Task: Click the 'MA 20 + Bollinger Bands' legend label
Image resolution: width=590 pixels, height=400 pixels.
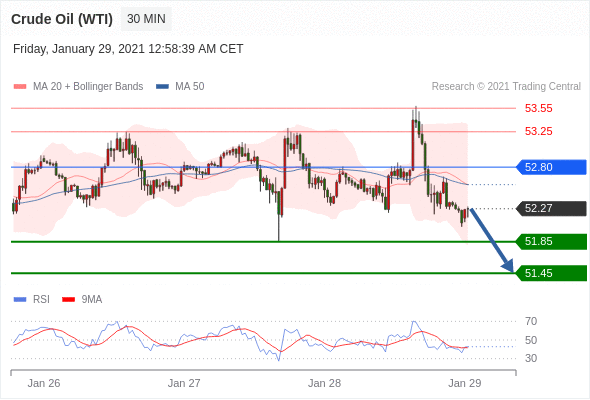Action: tap(88, 87)
